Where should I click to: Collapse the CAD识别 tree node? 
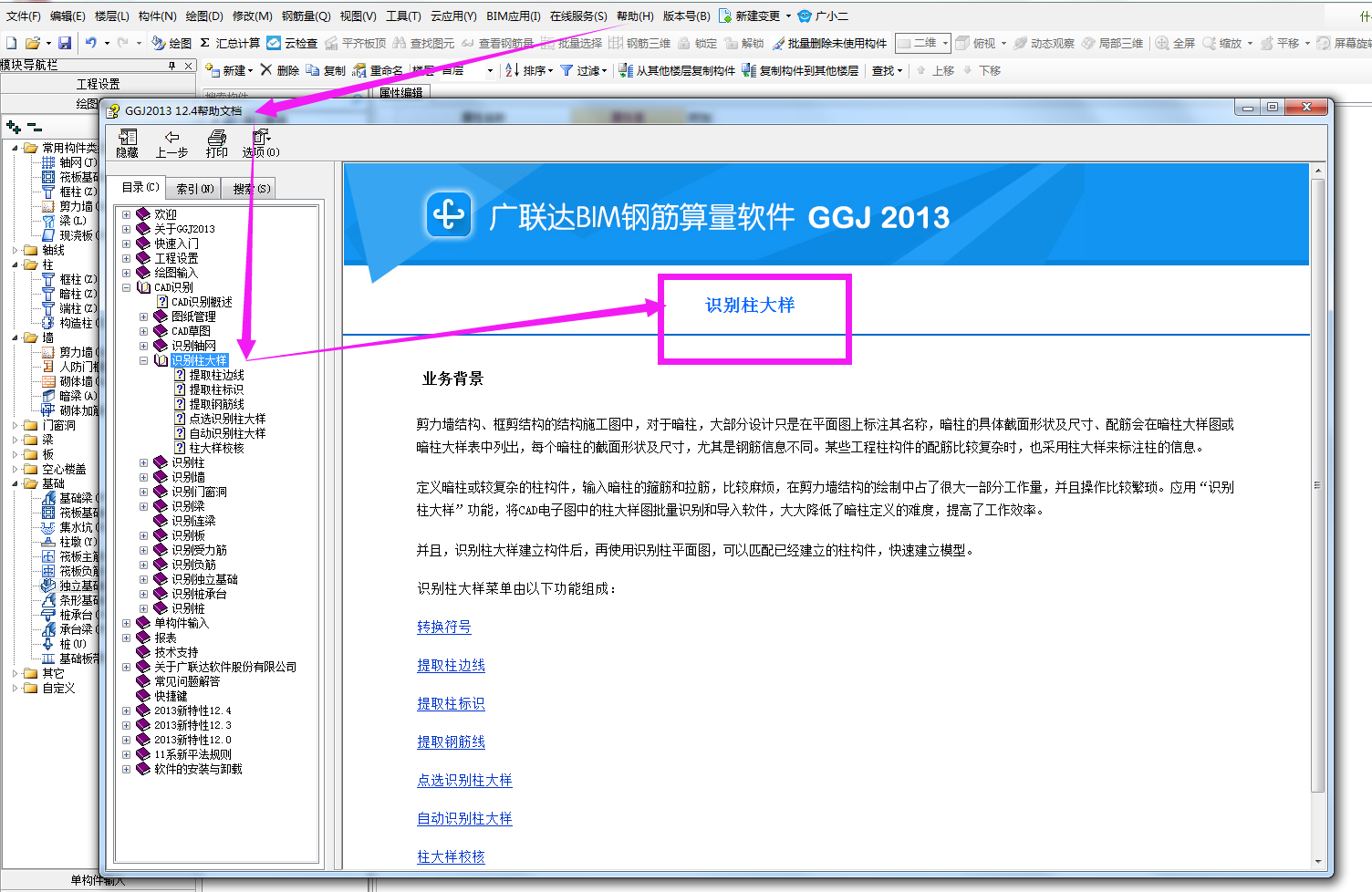[x=126, y=287]
